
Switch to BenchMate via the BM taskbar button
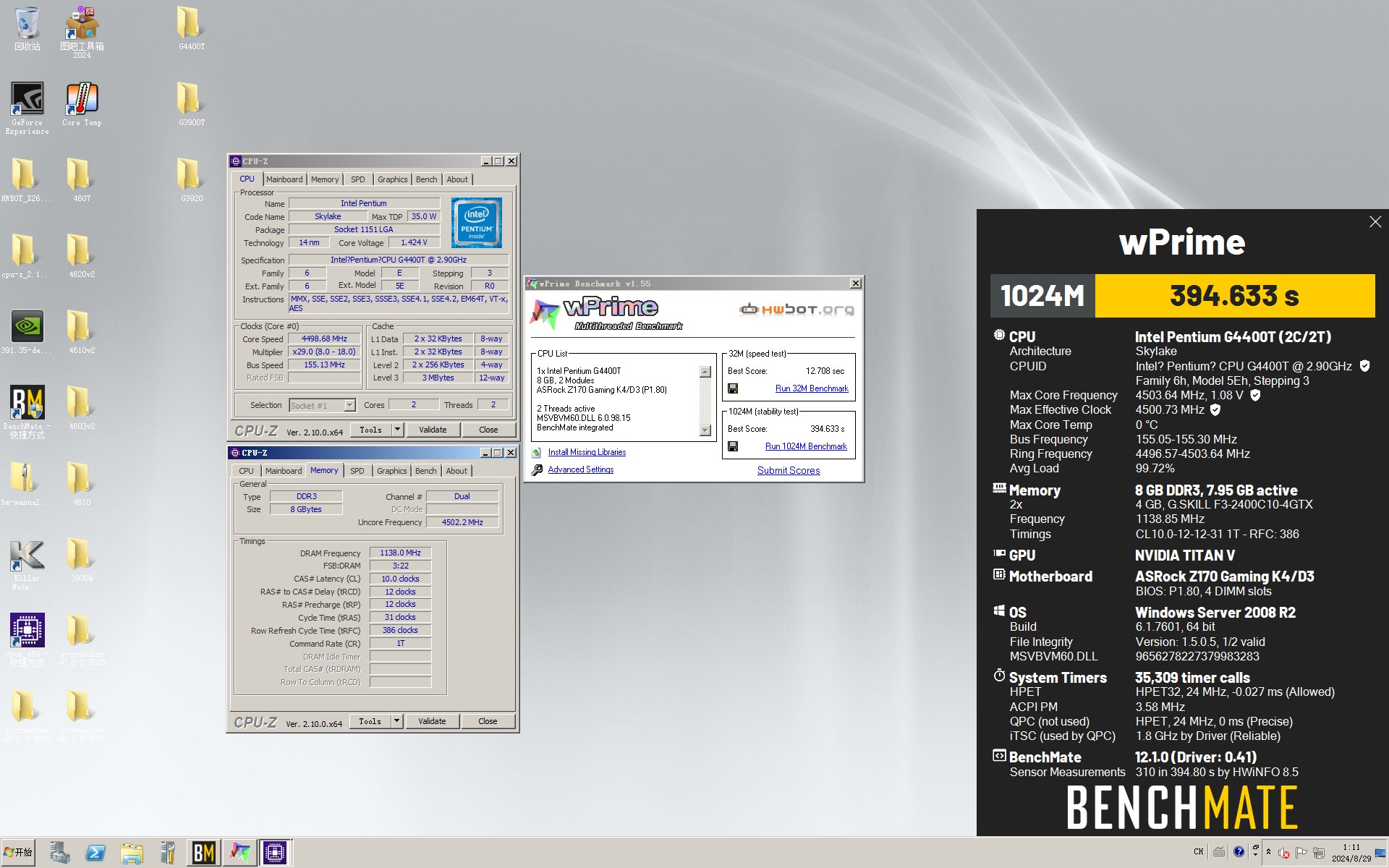click(204, 853)
